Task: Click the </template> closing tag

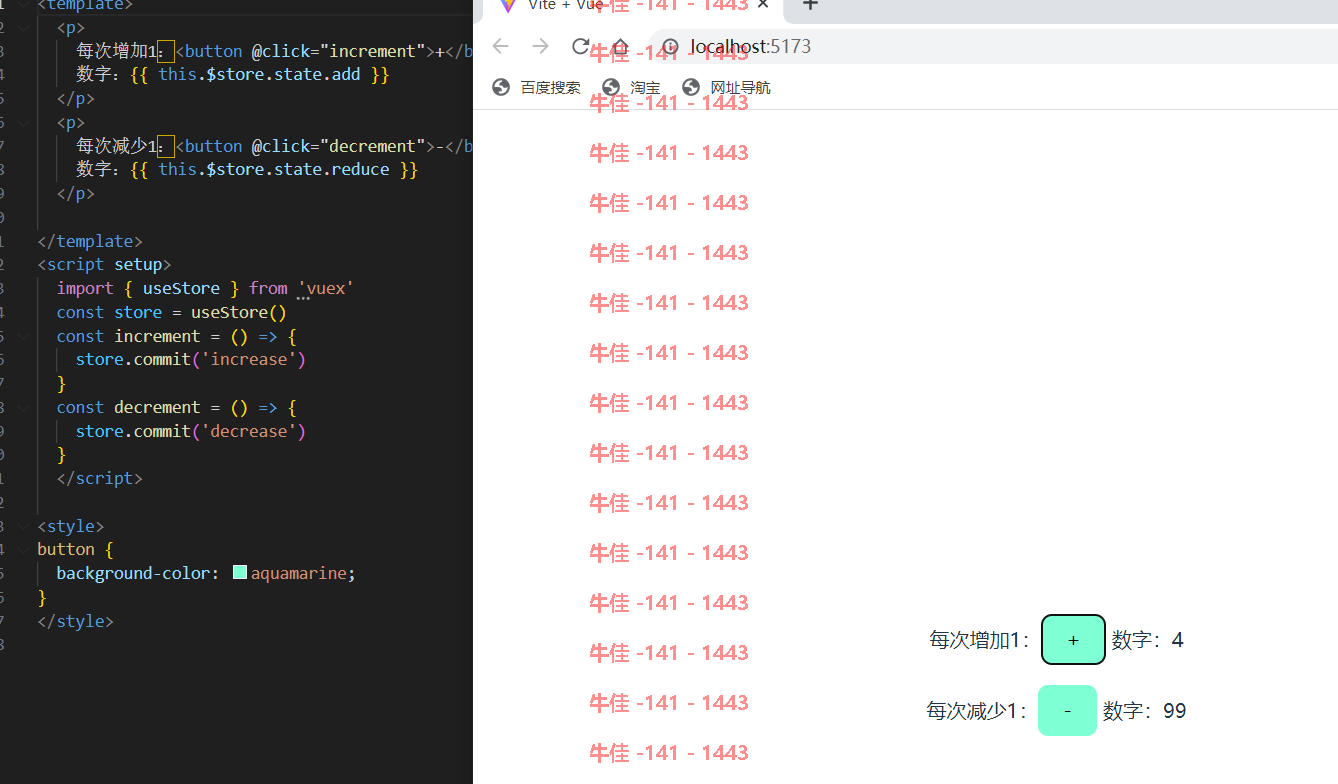Action: [x=90, y=241]
